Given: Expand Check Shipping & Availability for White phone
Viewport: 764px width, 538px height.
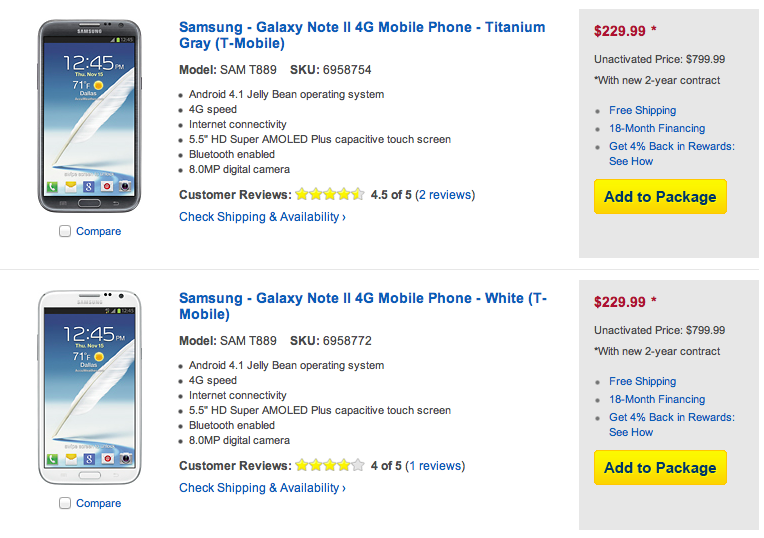Looking at the screenshot, I should [262, 488].
